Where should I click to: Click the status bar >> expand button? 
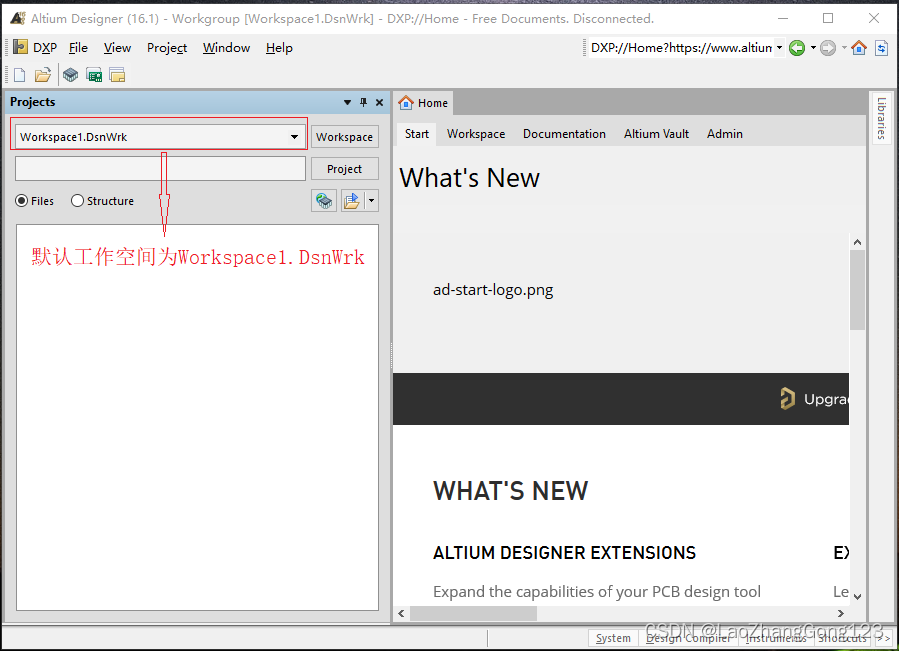tap(884, 638)
